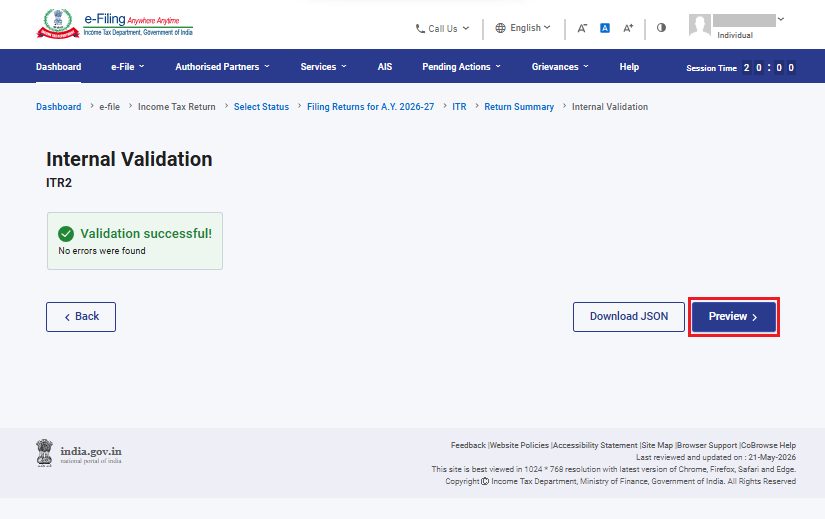Click 'Internal Validation' breadcrumb text

tap(610, 107)
